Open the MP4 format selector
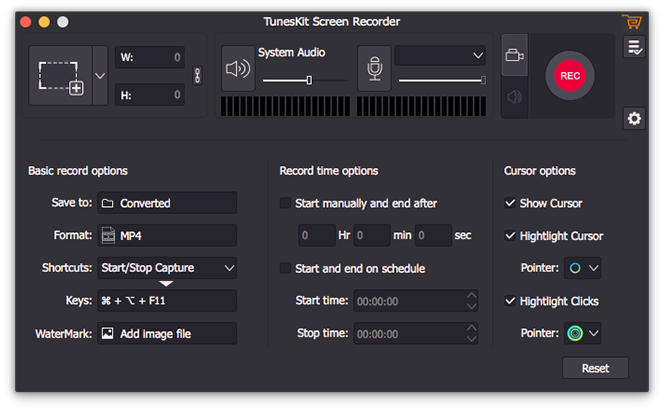The width and height of the screenshot is (664, 411). (x=167, y=236)
